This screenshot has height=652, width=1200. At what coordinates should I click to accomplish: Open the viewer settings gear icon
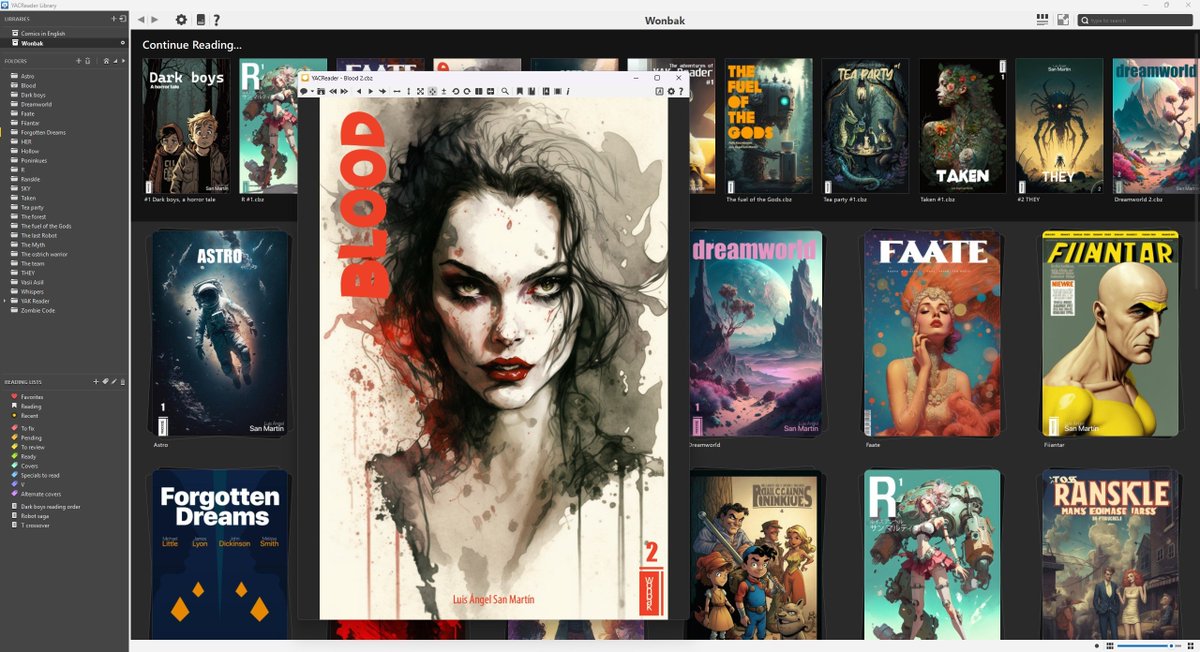[670, 91]
